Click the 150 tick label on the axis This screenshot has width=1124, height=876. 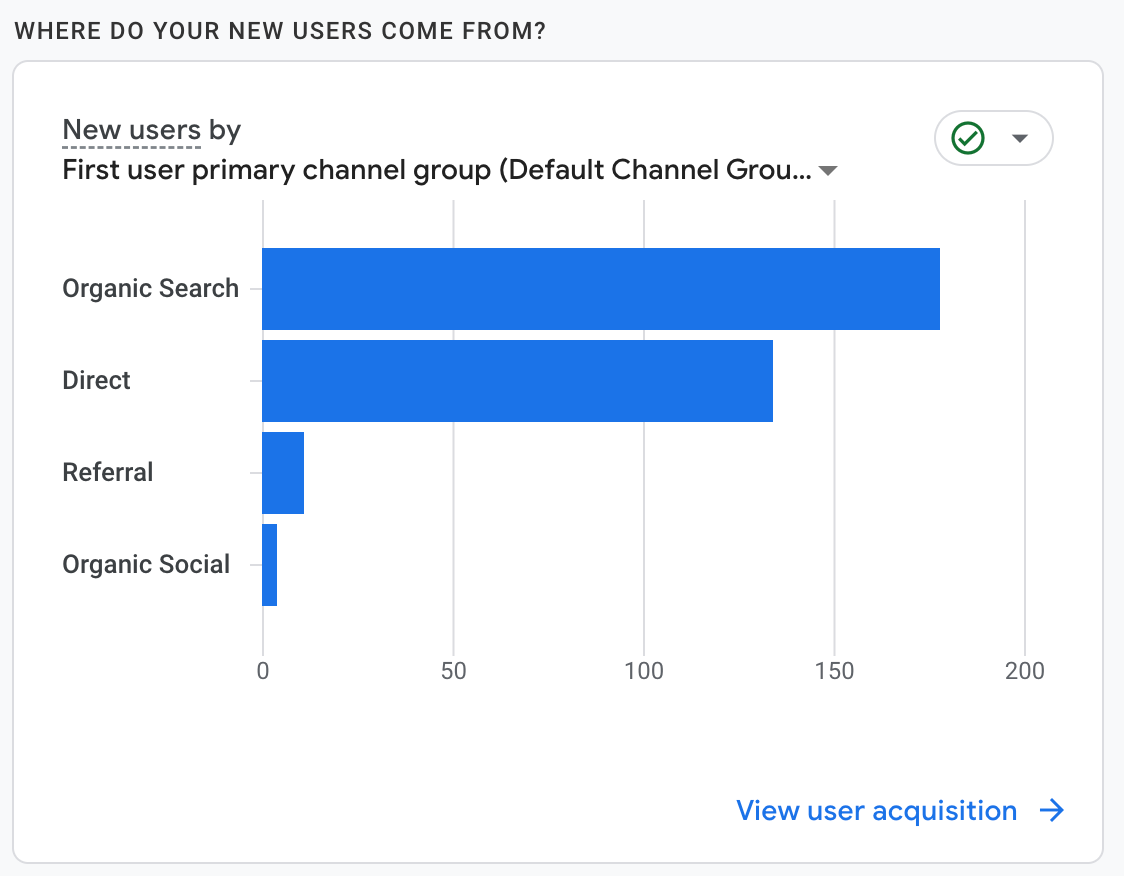pos(835,671)
